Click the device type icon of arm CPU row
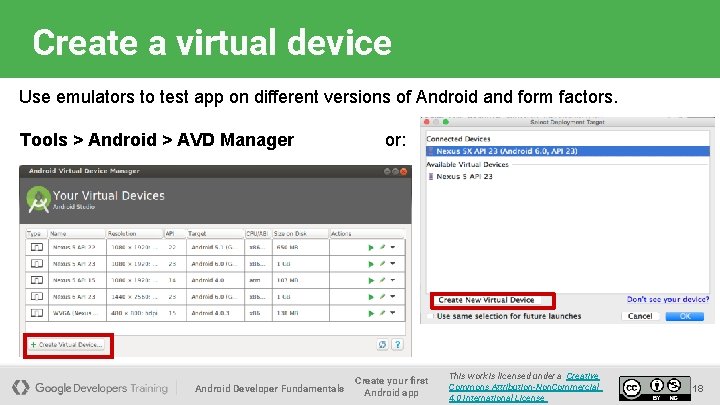 [x=37, y=280]
